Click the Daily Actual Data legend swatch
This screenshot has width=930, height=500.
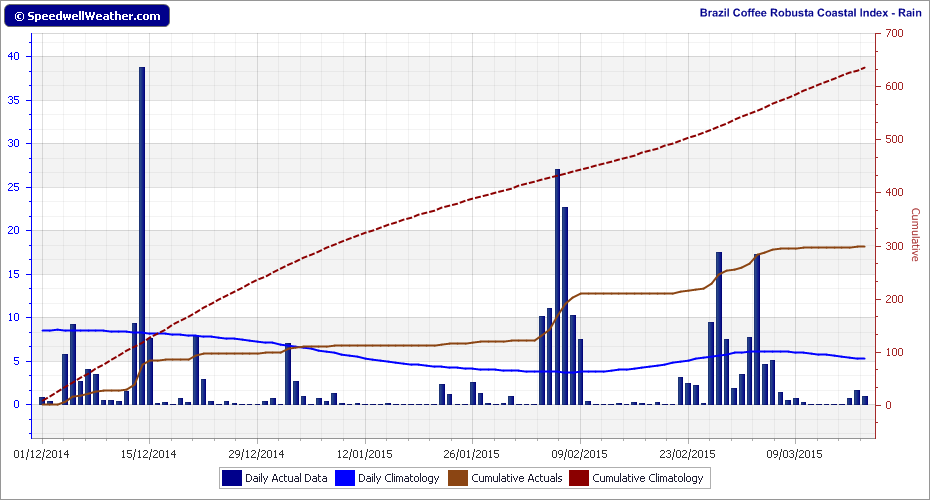232,478
